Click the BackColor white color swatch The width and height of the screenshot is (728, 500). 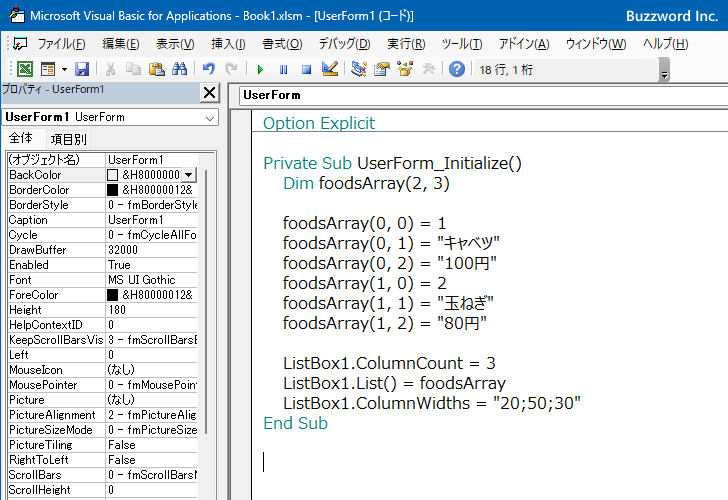(112, 175)
